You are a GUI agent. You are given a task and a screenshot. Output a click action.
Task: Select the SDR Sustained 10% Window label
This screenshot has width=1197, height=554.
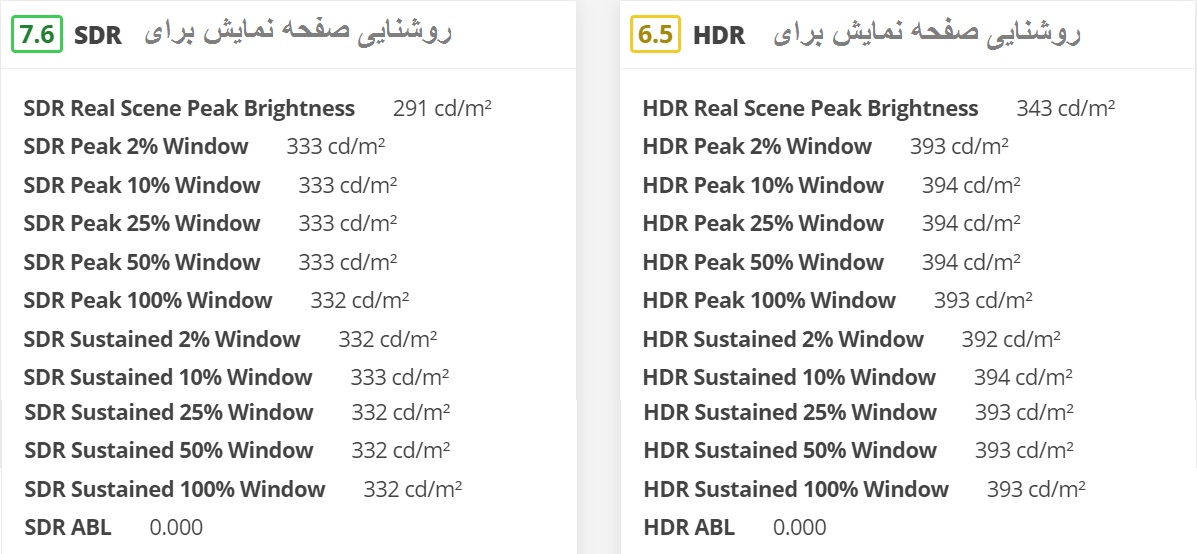(x=167, y=377)
